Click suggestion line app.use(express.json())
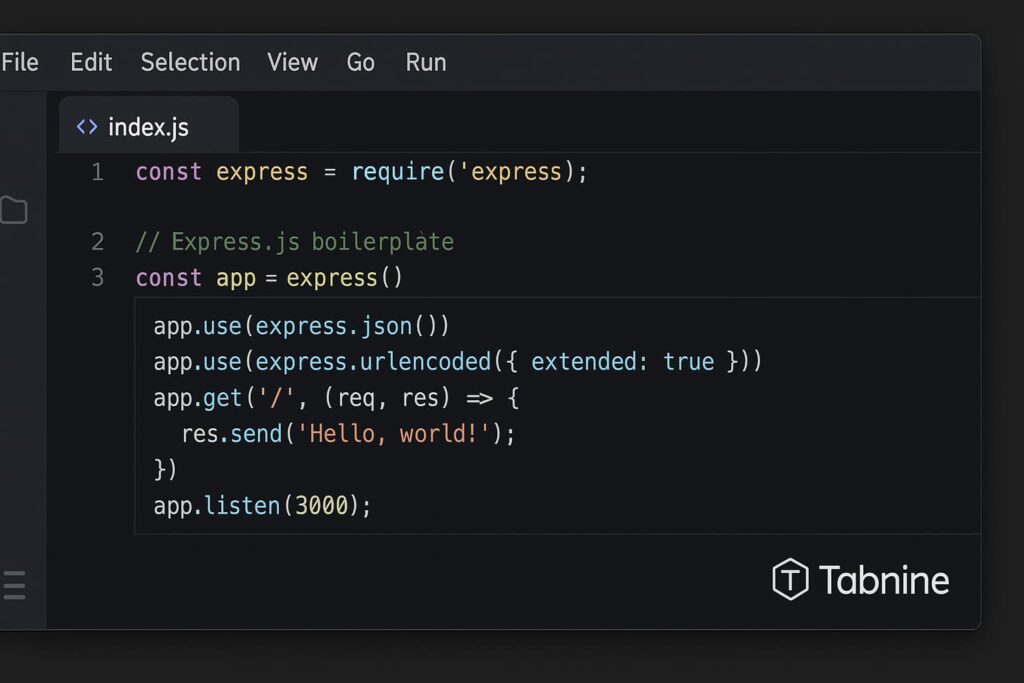 coord(302,326)
